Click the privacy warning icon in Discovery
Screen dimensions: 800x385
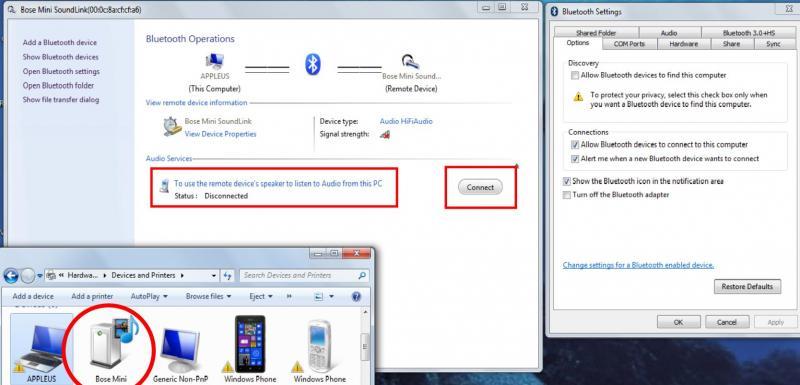(x=578, y=96)
